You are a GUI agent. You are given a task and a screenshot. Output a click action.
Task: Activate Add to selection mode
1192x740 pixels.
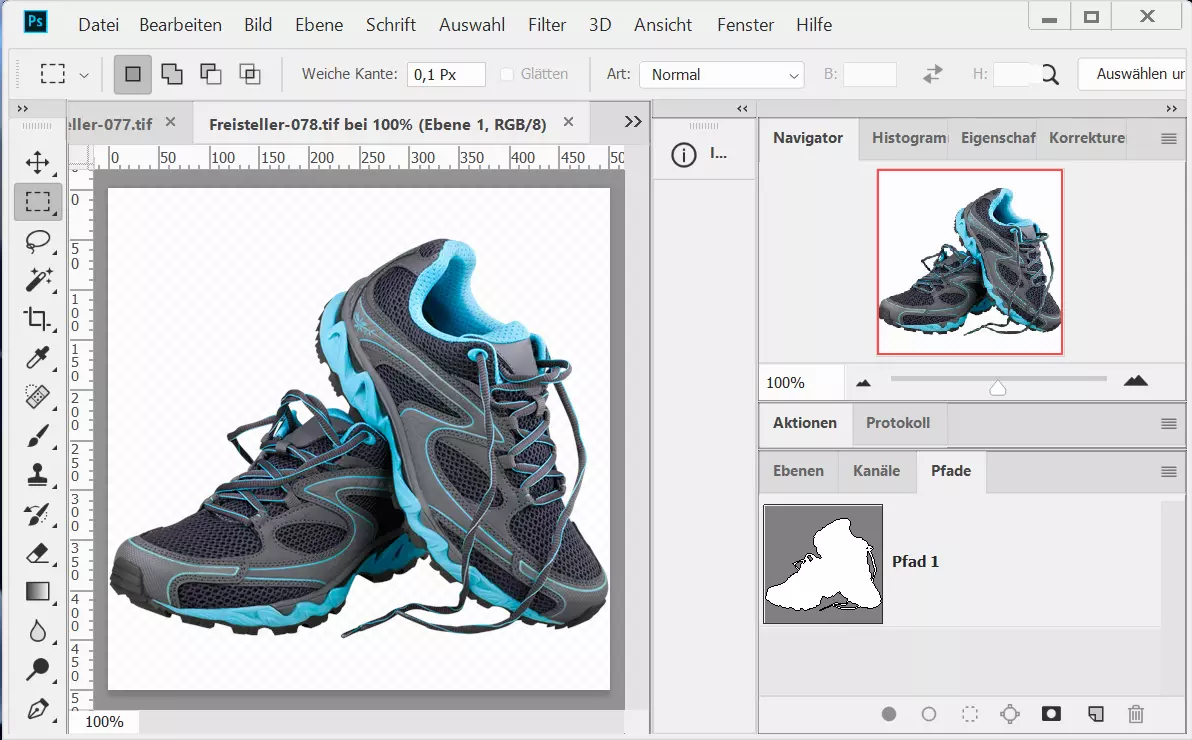(x=172, y=74)
